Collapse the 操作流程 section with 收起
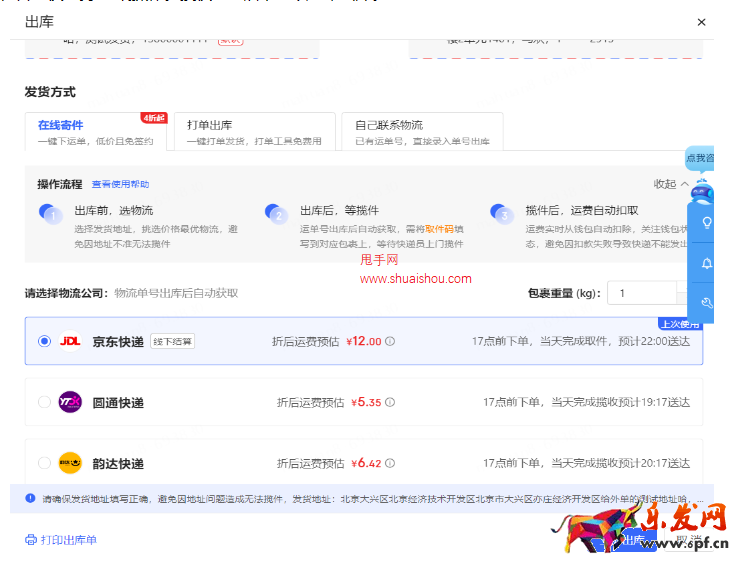This screenshot has width=739, height=564. (x=670, y=184)
